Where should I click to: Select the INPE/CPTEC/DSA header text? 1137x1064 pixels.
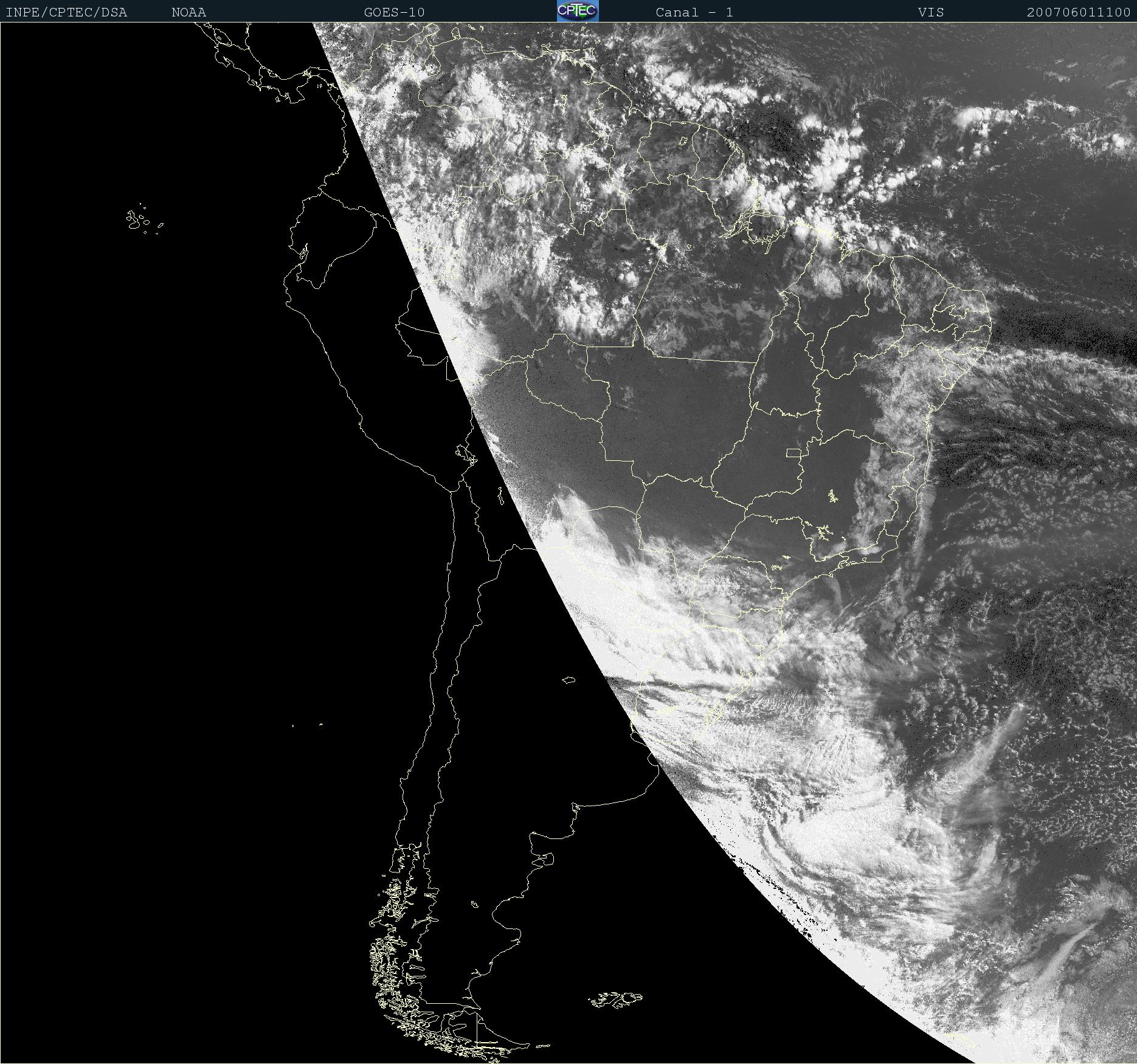pyautogui.click(x=66, y=12)
